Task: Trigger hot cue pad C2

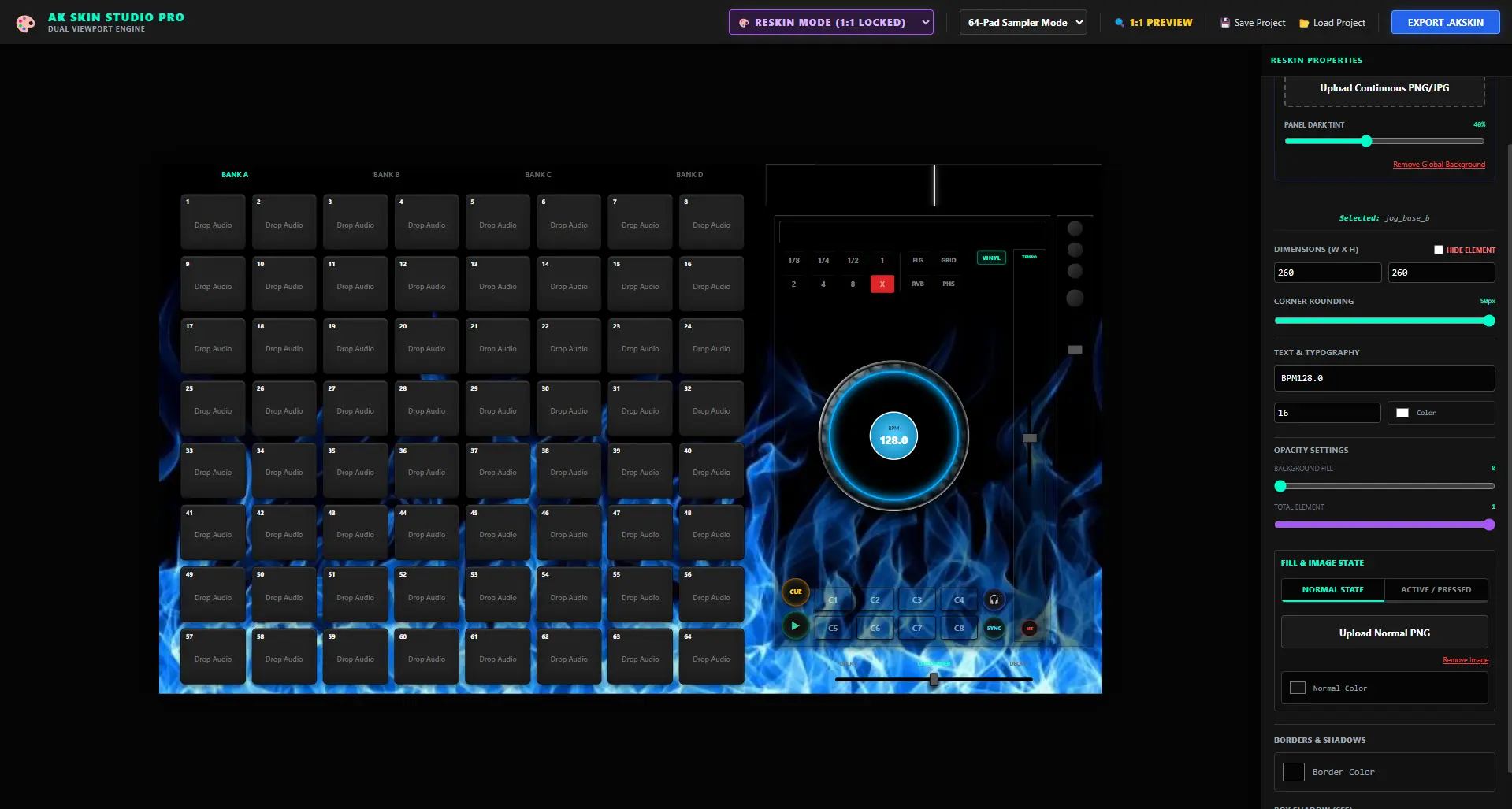Action: tap(875, 600)
